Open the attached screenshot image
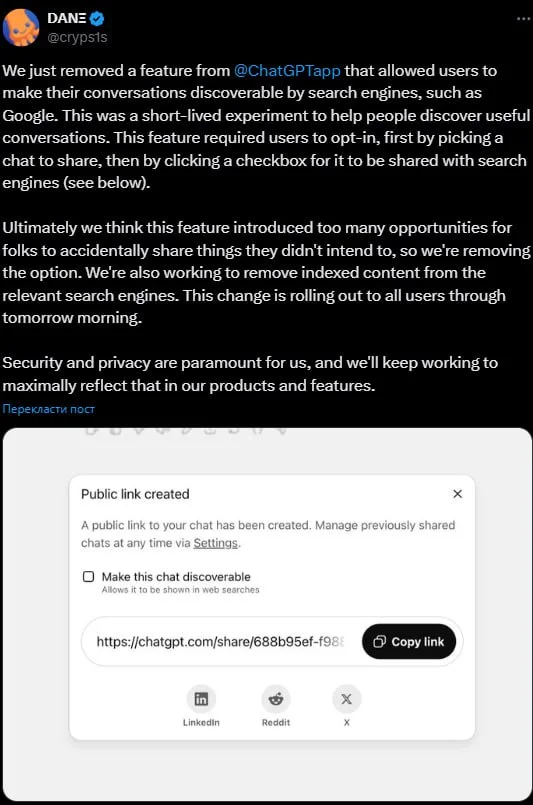Screen dimensions: 533x805 (267, 614)
